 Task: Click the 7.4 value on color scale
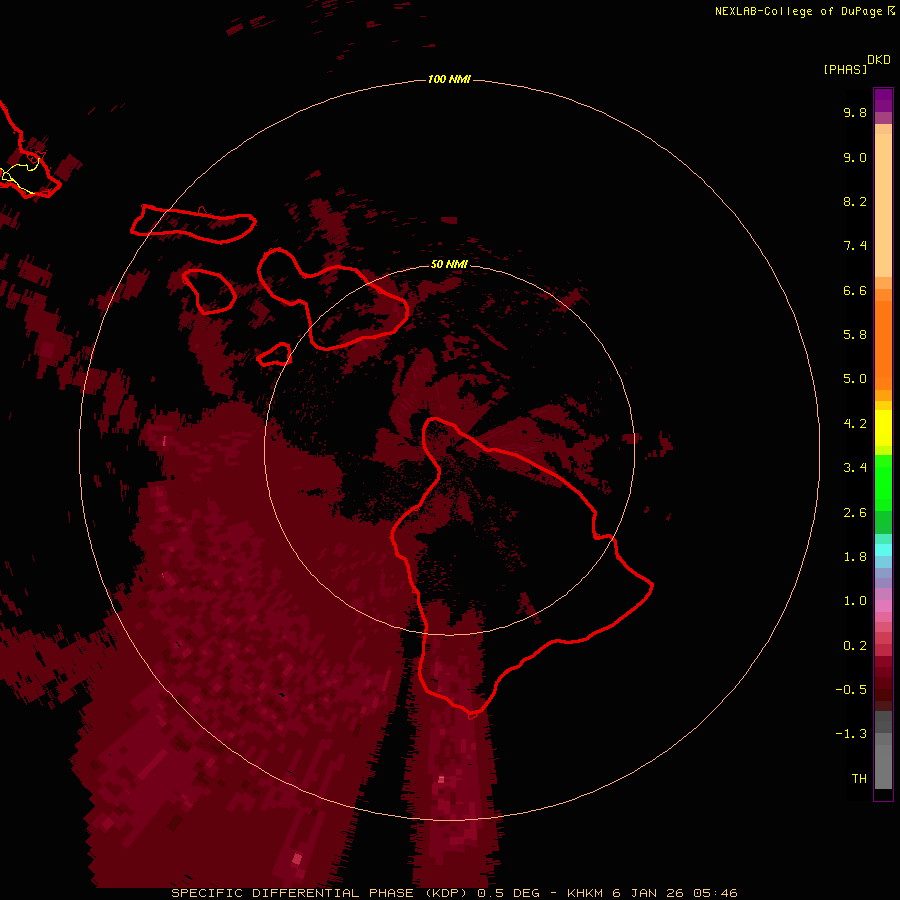(855, 246)
